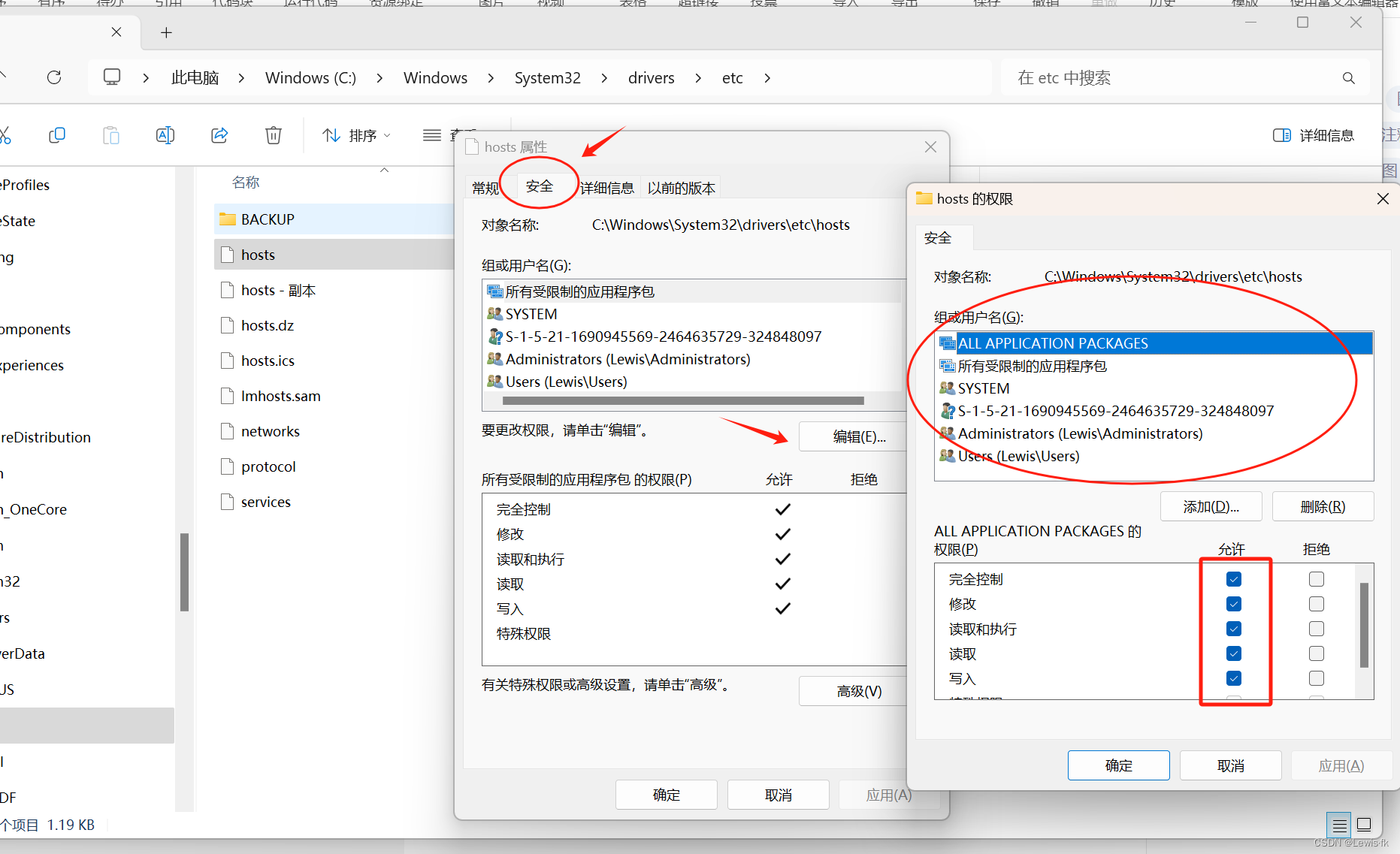Image resolution: width=1400 pixels, height=854 pixels.
Task: Expand chevron after drivers breadcrumb
Action: [x=698, y=78]
